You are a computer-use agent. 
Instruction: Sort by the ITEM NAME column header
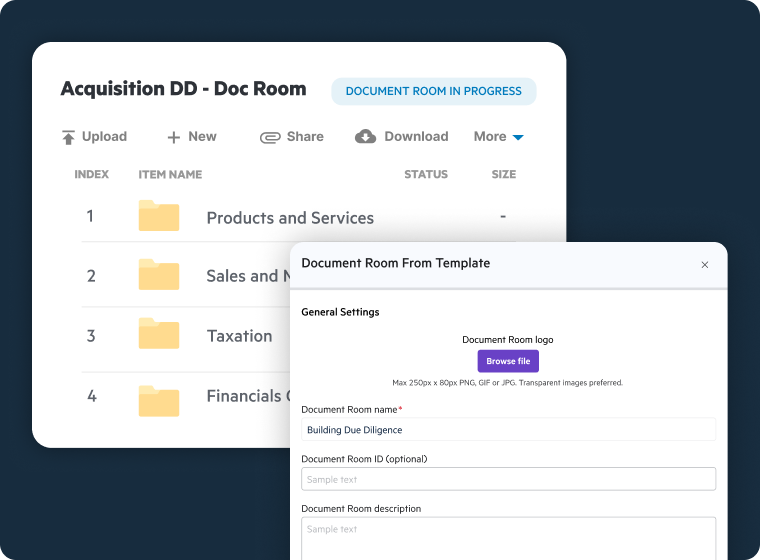click(x=170, y=174)
